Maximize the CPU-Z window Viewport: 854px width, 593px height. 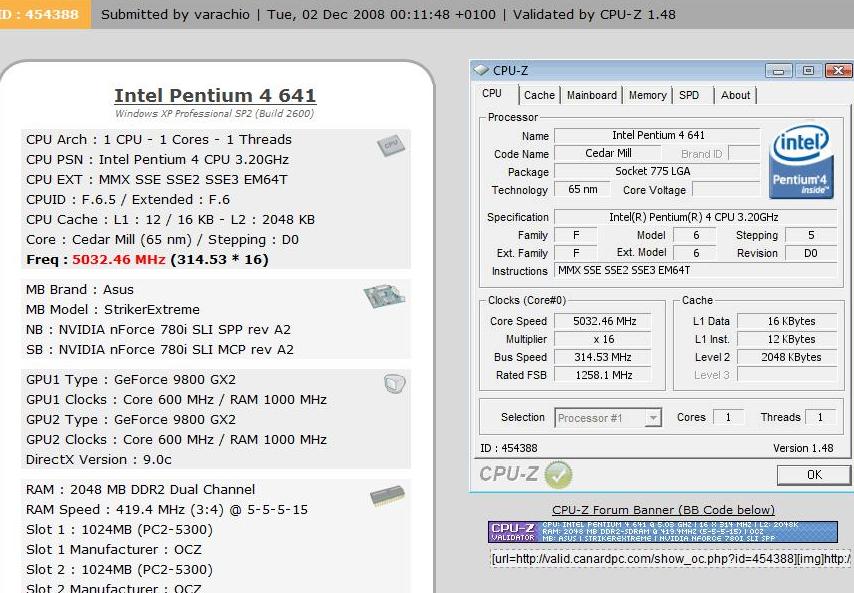(808, 71)
